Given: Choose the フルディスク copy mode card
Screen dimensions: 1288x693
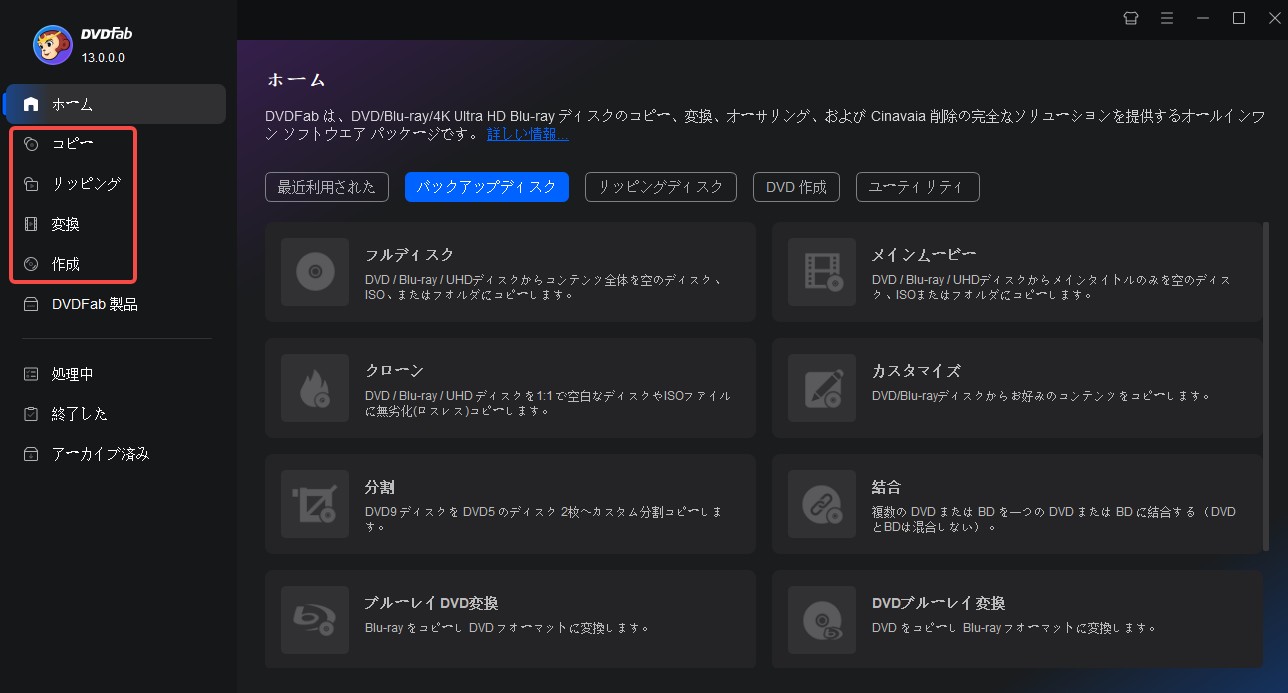Looking at the screenshot, I should 510,272.
